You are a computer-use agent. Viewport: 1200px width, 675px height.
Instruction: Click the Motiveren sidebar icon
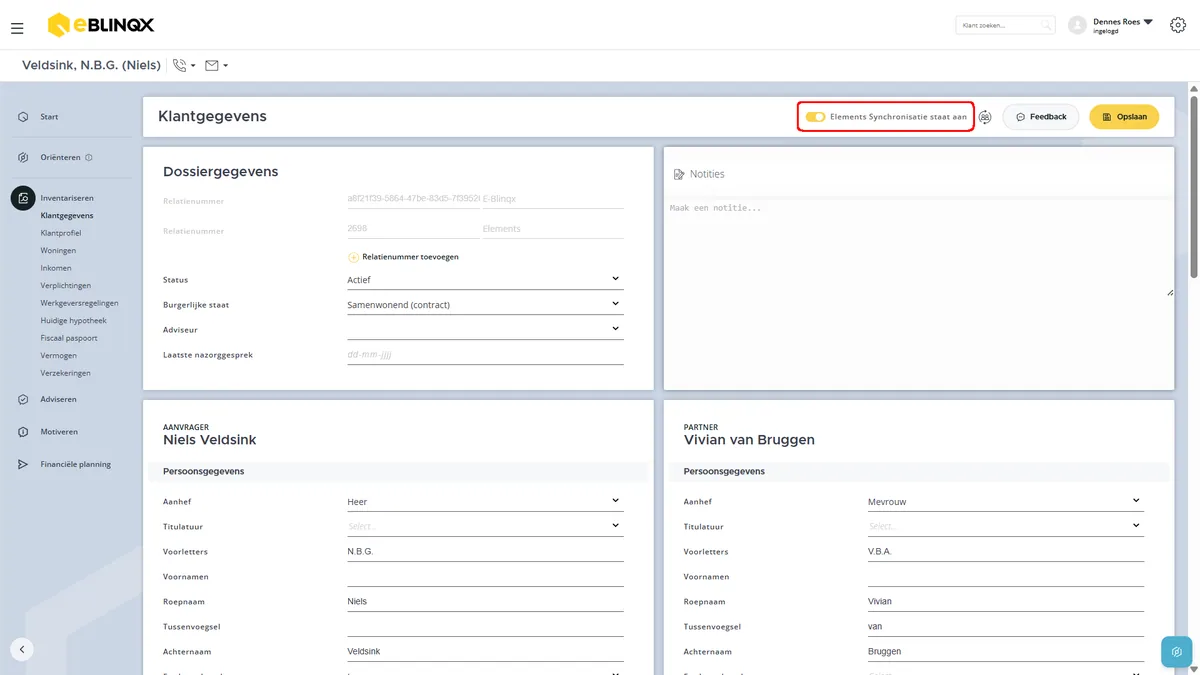pos(23,432)
